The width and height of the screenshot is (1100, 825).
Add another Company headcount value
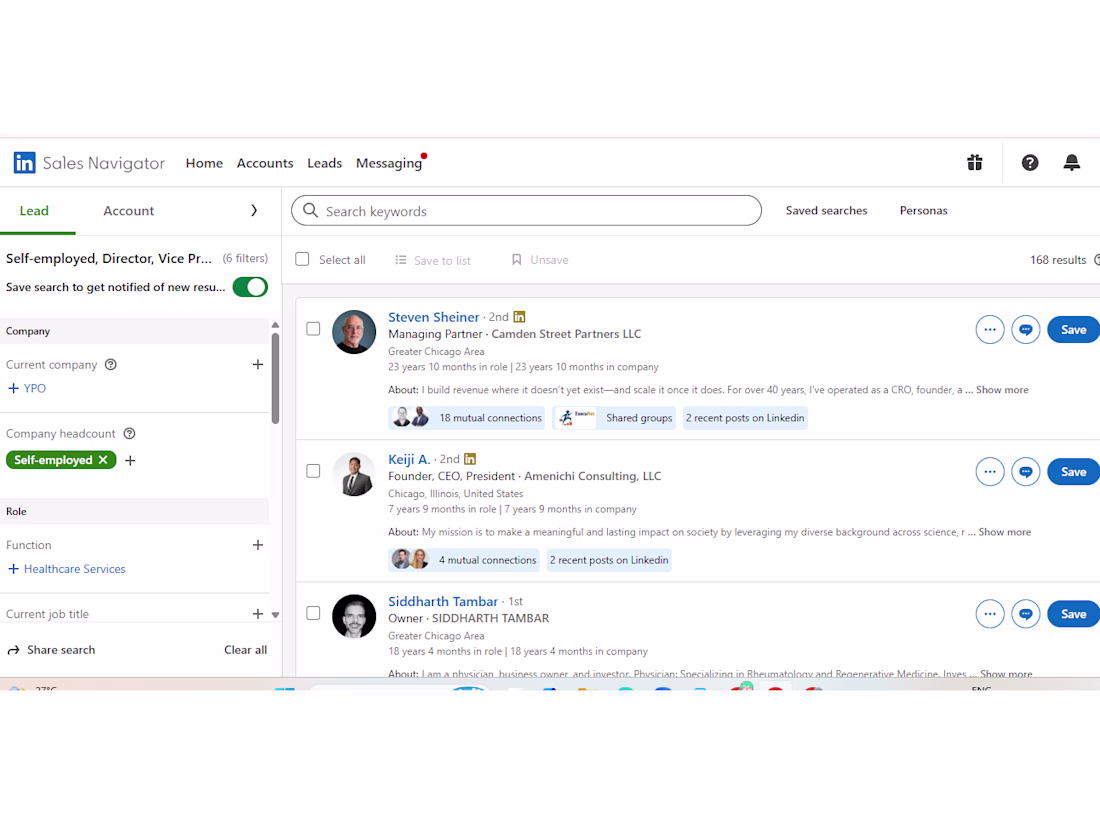click(130, 461)
